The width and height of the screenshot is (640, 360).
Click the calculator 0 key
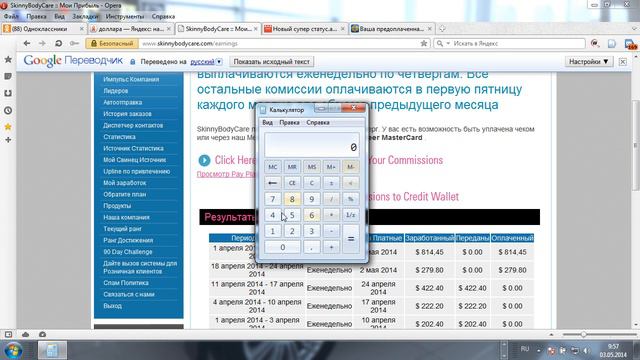pyautogui.click(x=282, y=247)
